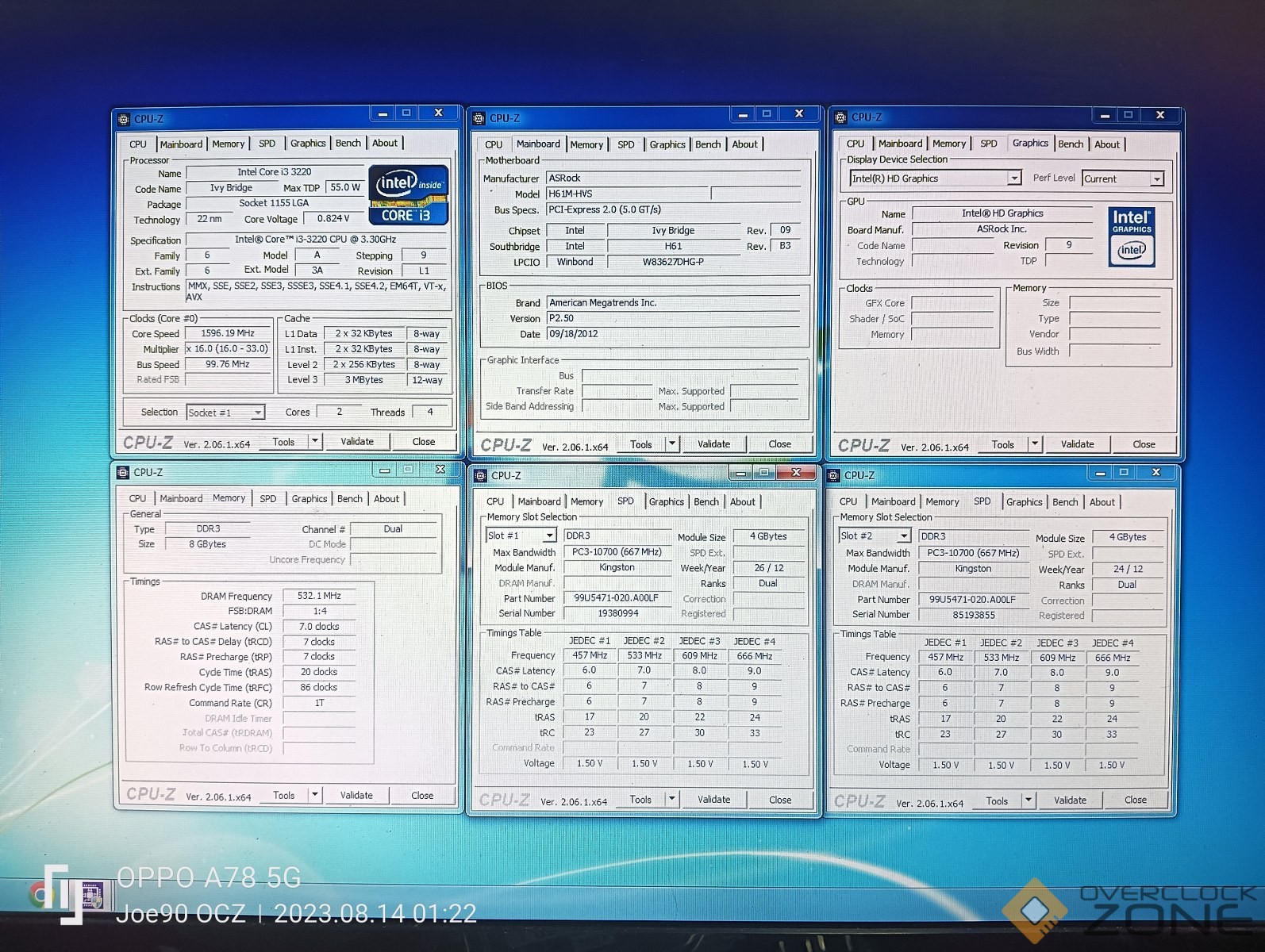Click the Intel Core i3 inside logo
The image size is (1265, 952).
tap(409, 194)
